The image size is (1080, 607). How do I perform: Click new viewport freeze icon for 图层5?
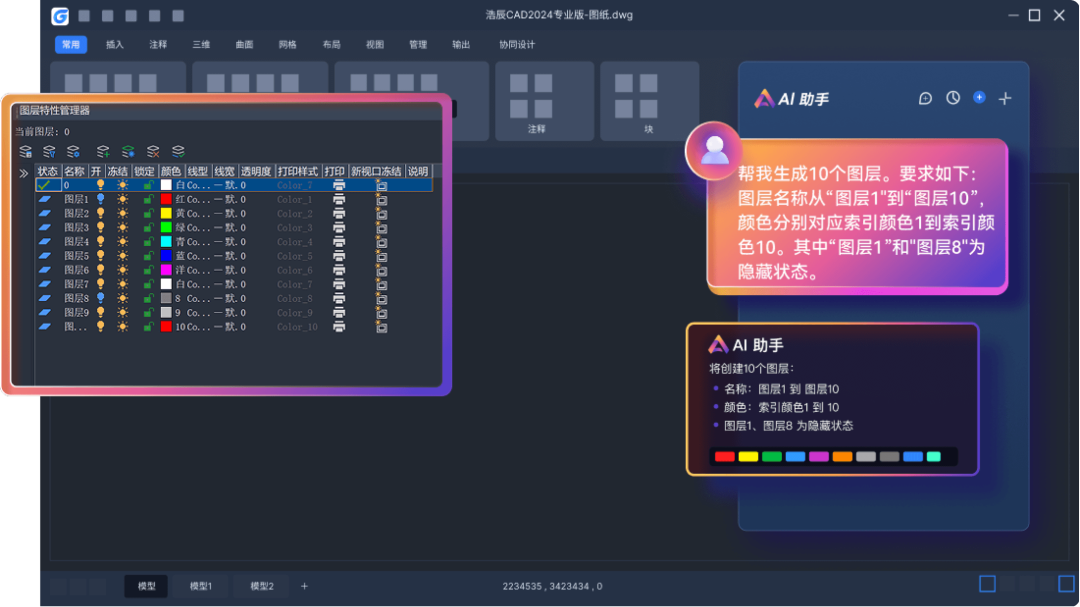click(381, 256)
